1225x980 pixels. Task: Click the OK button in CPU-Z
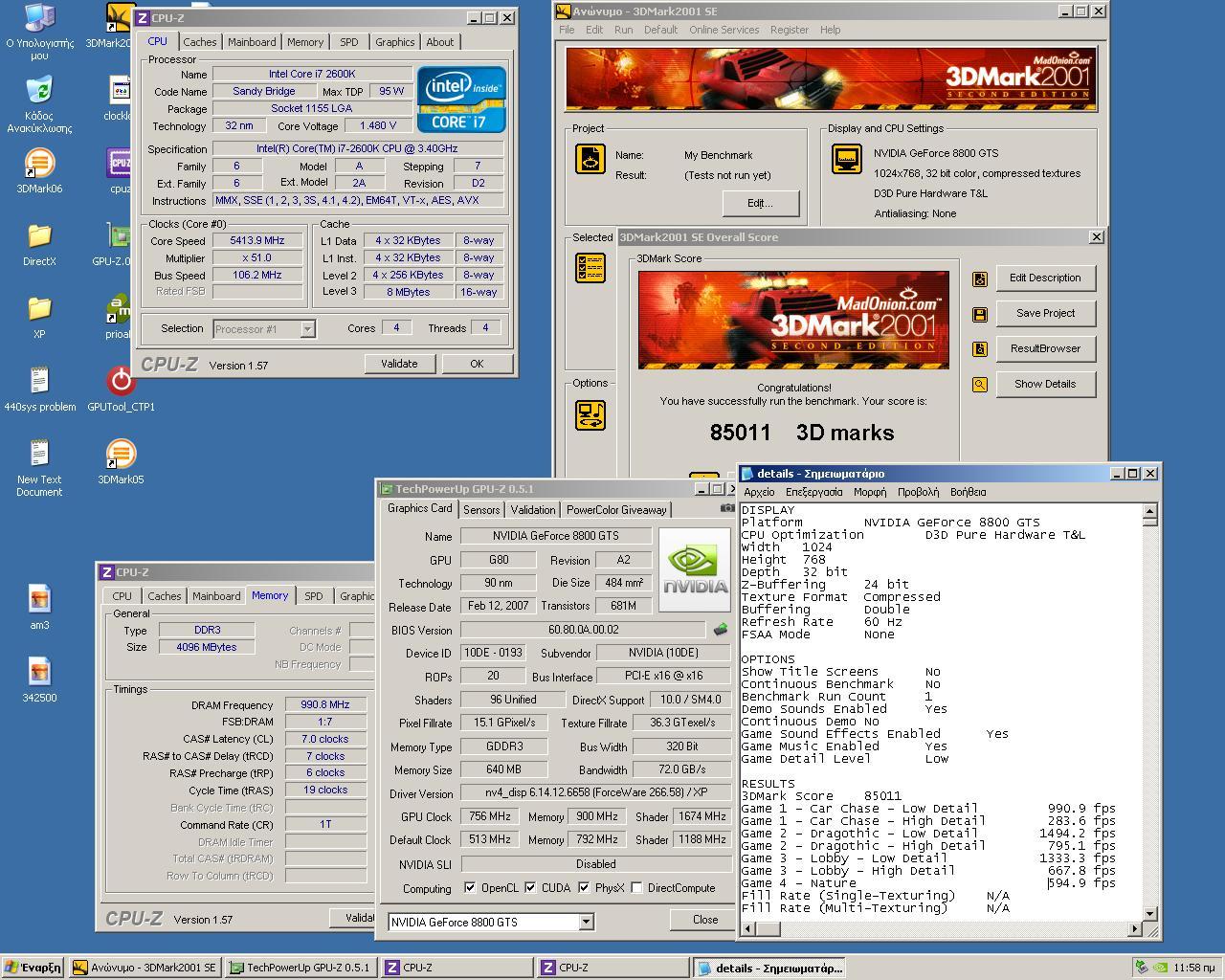click(477, 364)
